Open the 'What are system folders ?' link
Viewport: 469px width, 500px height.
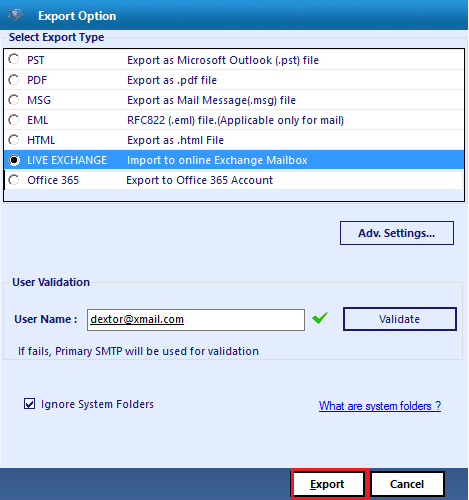(x=380, y=406)
